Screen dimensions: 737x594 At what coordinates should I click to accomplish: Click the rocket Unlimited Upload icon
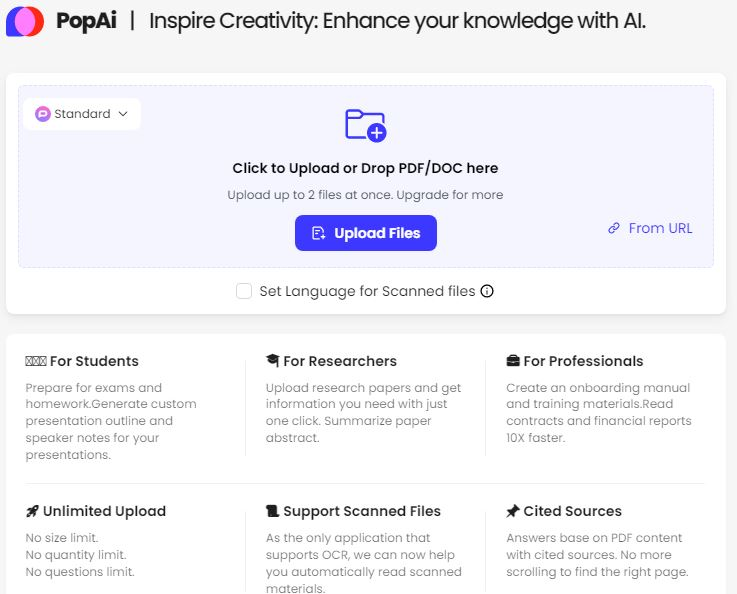(32, 511)
